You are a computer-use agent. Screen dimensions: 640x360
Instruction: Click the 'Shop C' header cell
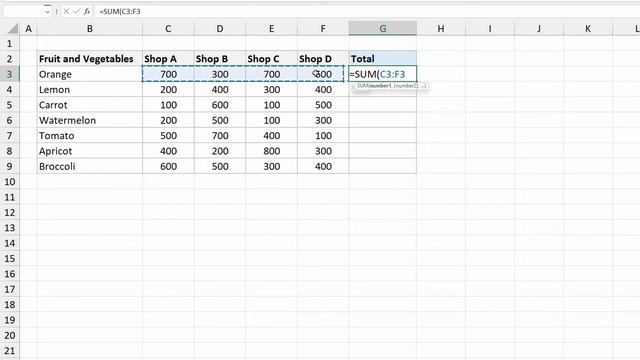point(271,59)
